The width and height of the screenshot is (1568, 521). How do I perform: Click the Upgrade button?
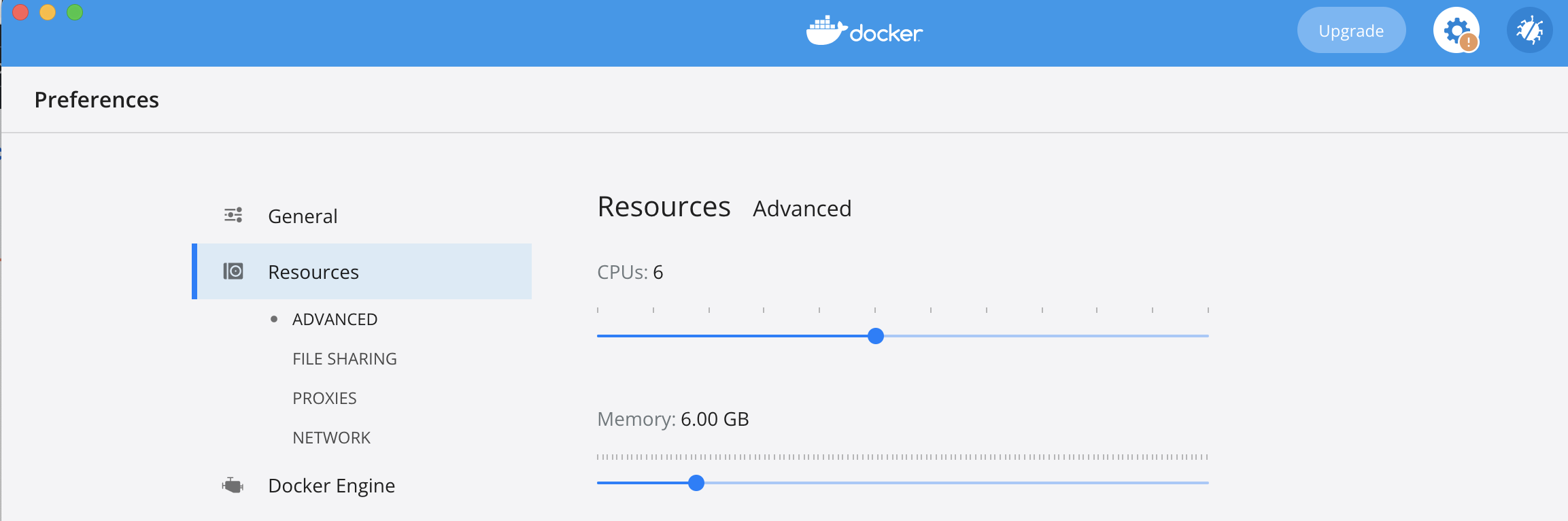1350,30
